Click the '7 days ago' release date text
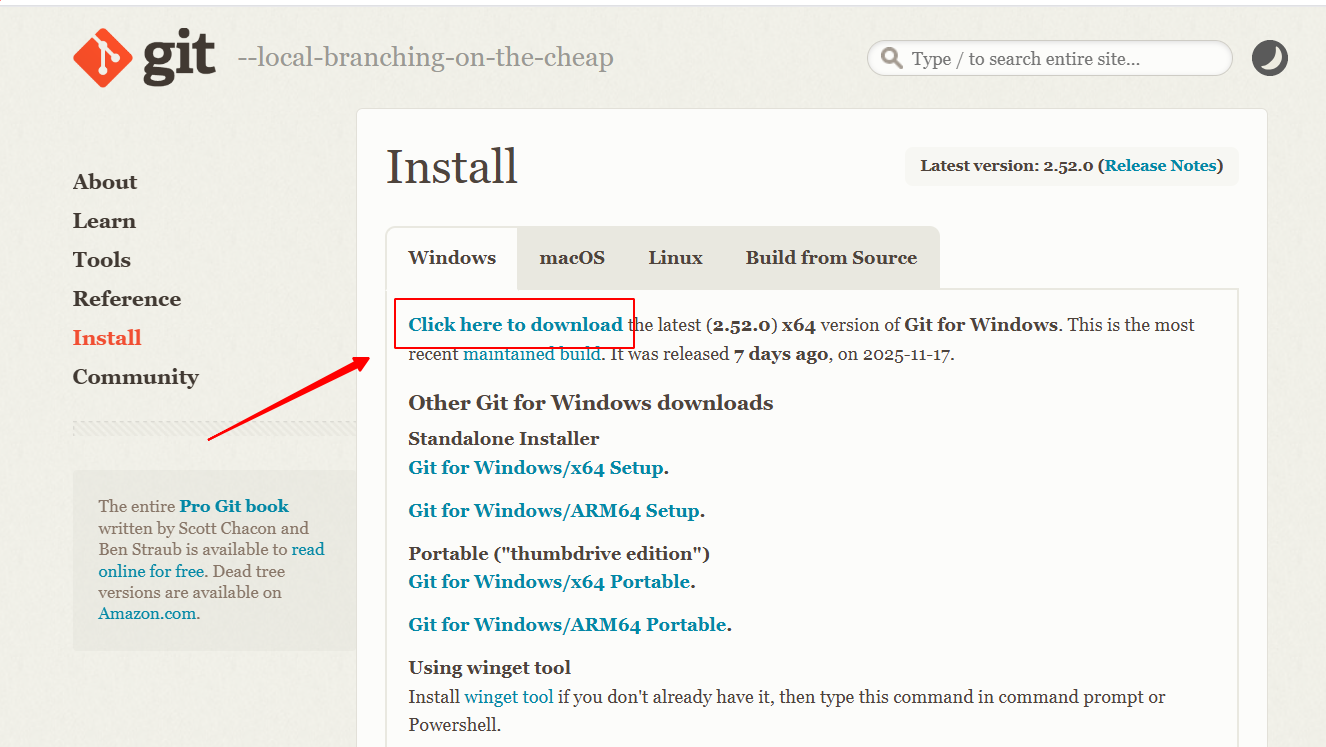 pos(781,354)
